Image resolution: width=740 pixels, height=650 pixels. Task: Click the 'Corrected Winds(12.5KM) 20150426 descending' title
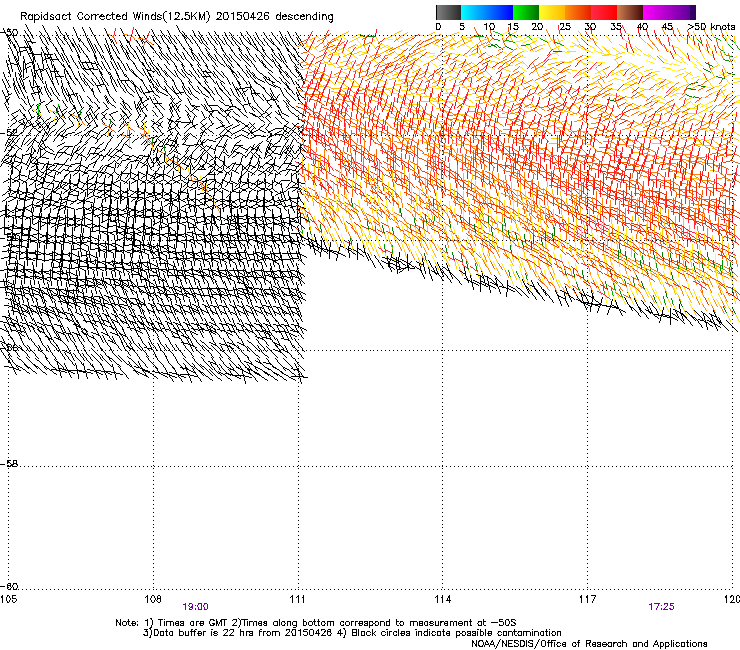point(205,16)
